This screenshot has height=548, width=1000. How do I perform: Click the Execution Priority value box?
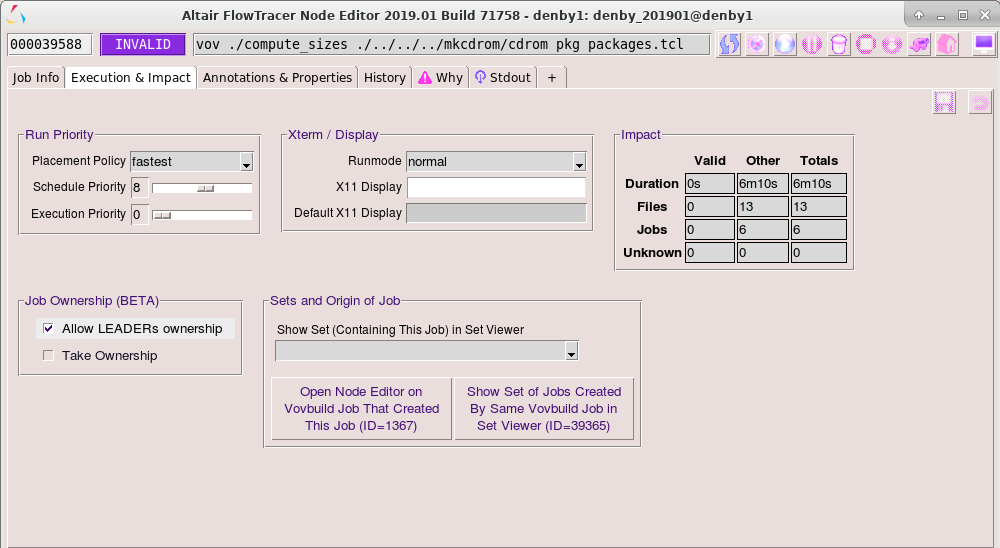click(x=140, y=214)
